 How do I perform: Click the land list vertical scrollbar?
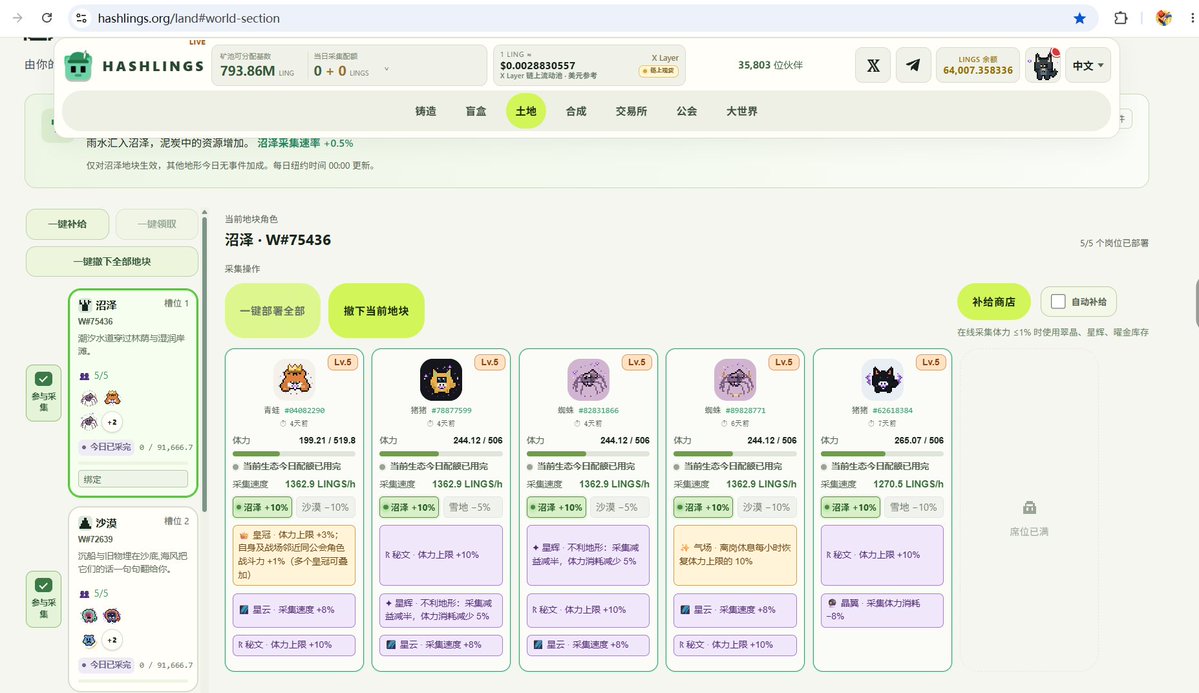pos(204,363)
